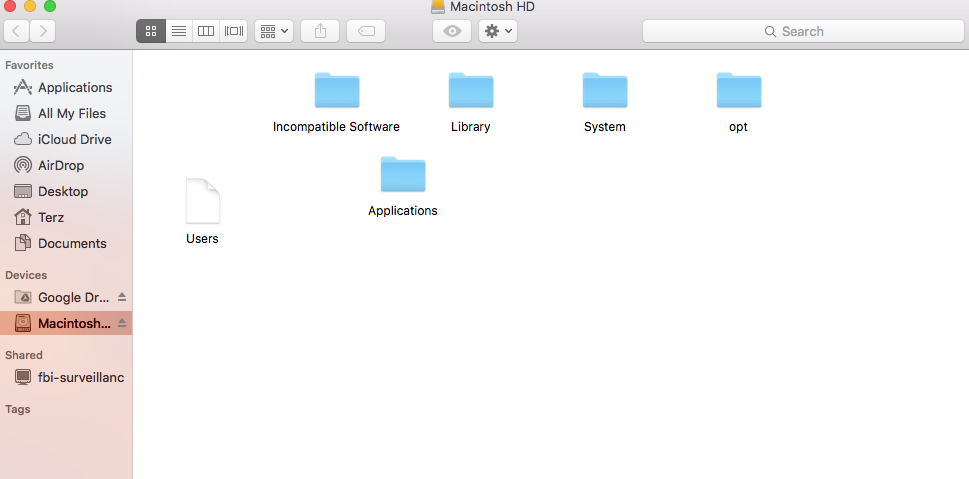Select the Users file icon
Viewport: 969px width, 479px height.
(x=203, y=201)
